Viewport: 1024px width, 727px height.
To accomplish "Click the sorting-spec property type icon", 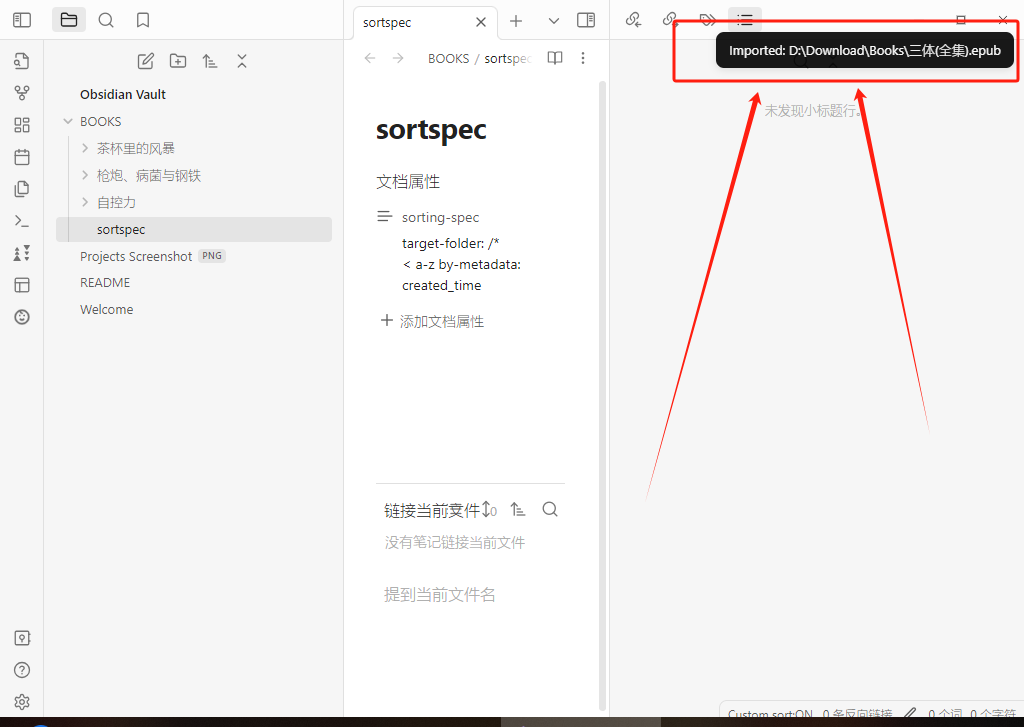I will tap(385, 216).
